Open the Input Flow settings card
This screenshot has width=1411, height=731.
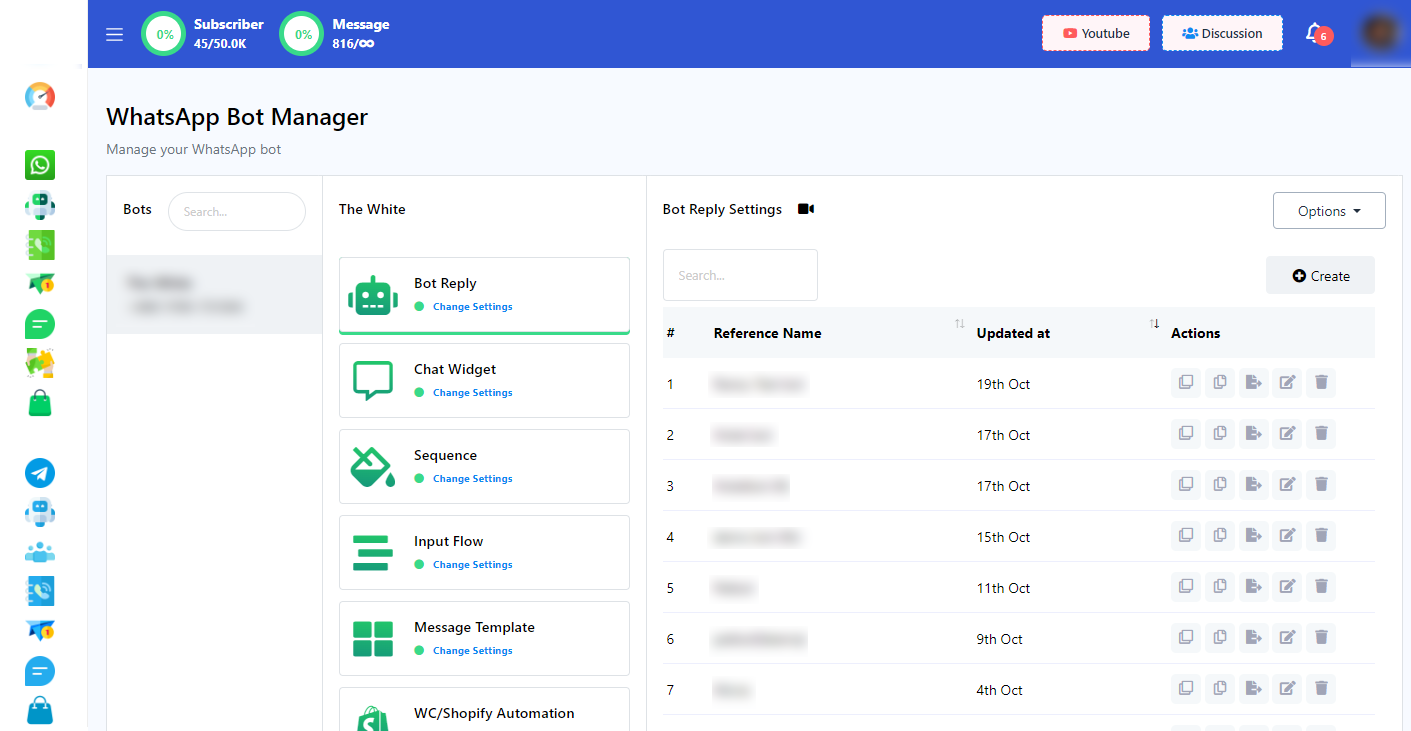coord(484,552)
